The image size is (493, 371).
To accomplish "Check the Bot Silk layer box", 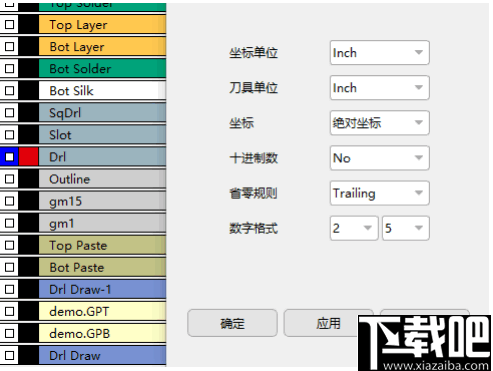I will [9, 90].
